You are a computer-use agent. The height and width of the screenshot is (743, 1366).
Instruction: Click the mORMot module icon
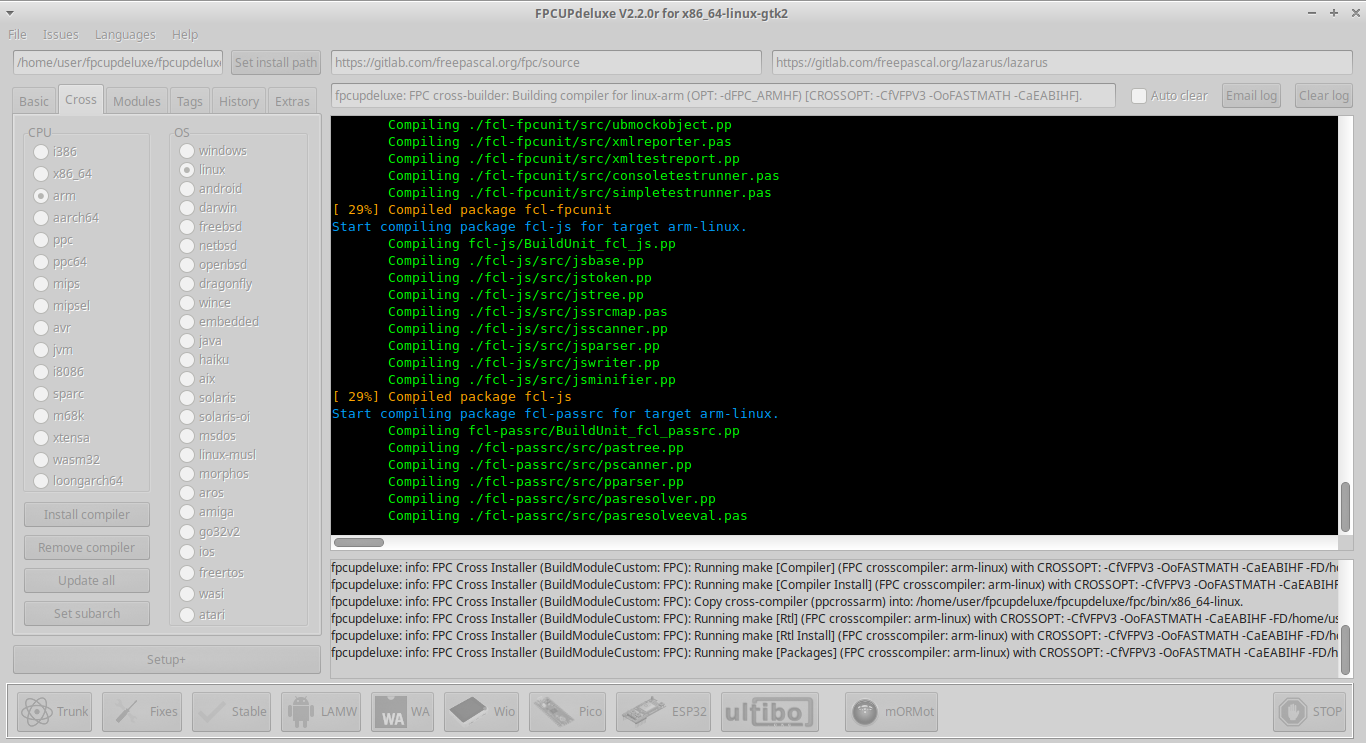[x=891, y=711]
